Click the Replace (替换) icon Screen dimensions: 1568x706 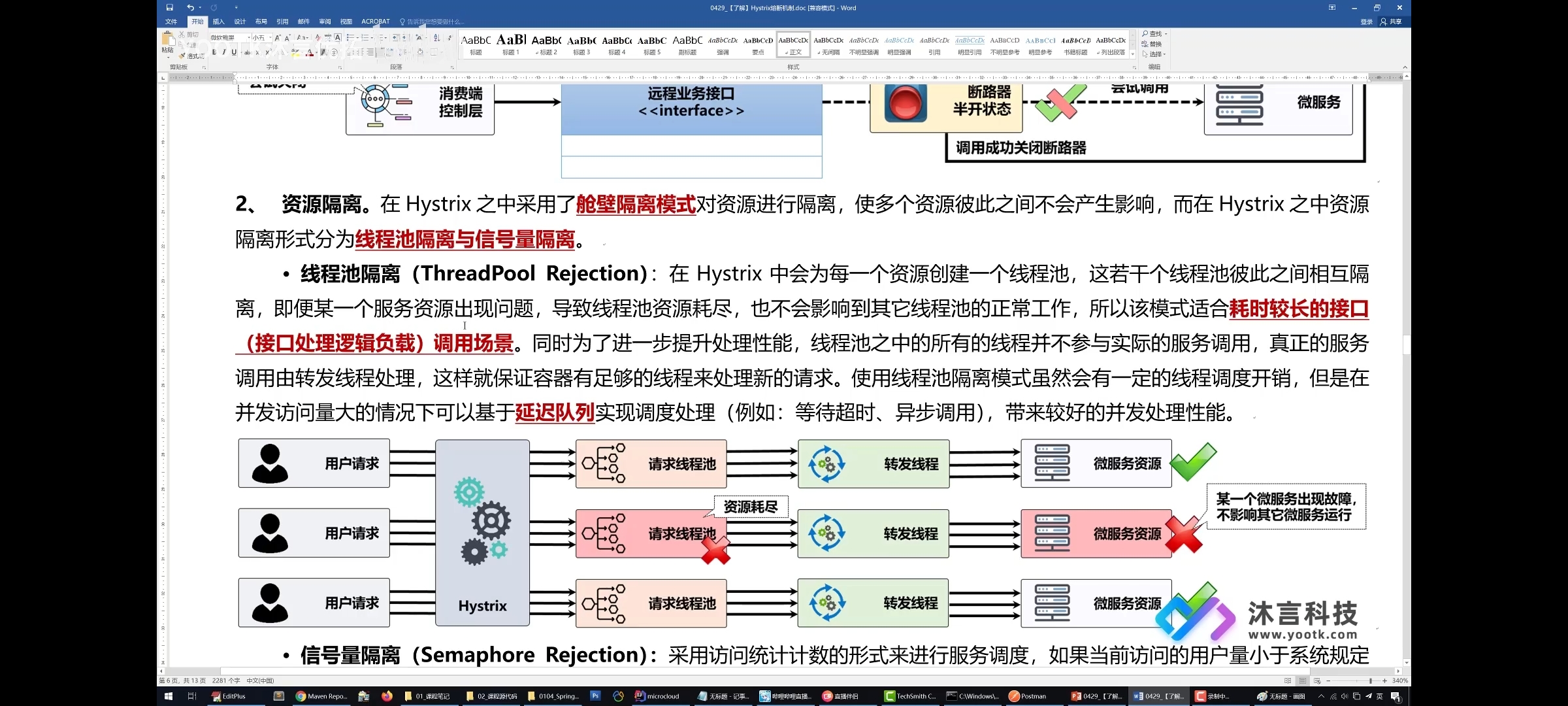click(x=1145, y=44)
